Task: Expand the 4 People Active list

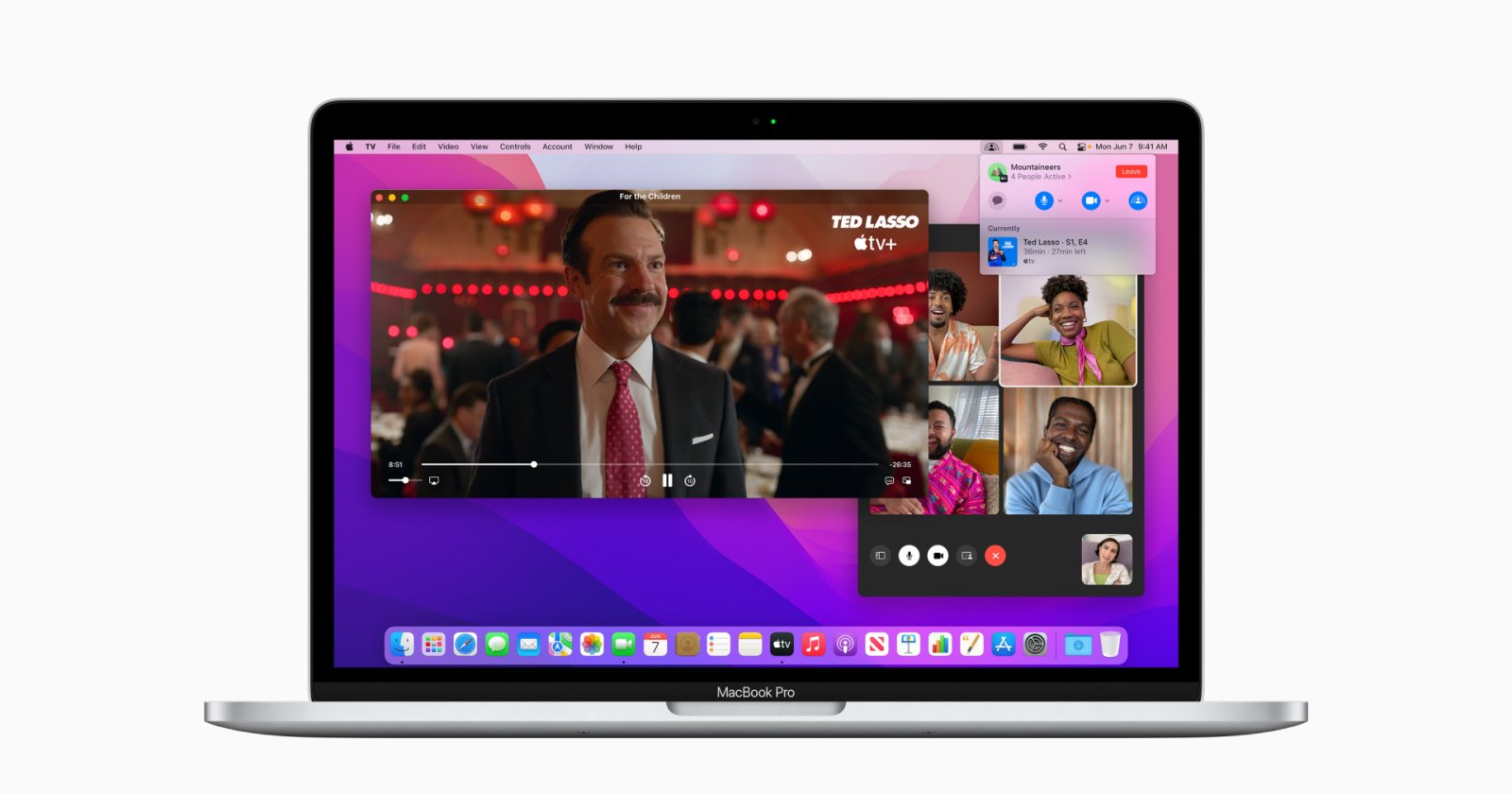Action: [x=1041, y=177]
